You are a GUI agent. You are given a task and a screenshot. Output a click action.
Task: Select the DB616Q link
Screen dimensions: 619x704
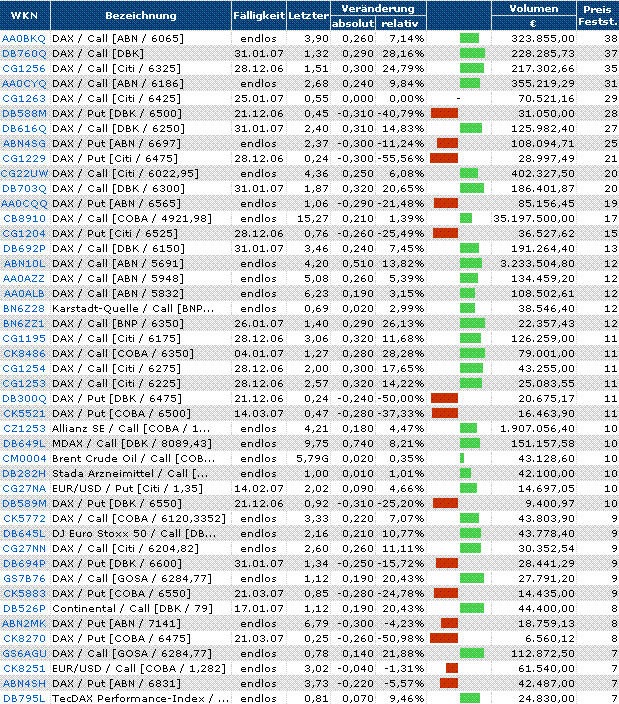(x=24, y=128)
